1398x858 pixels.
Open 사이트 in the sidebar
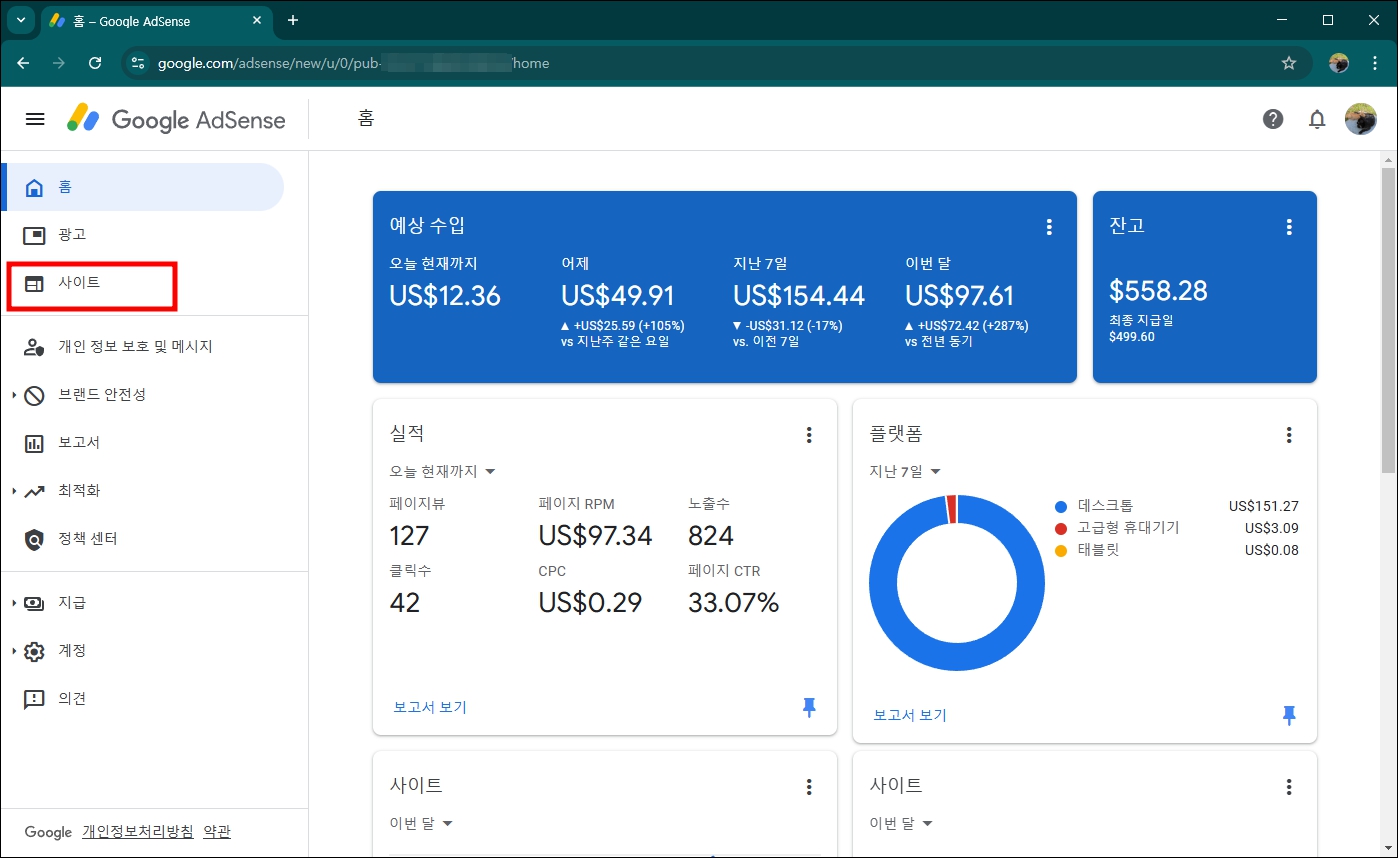[143, 283]
